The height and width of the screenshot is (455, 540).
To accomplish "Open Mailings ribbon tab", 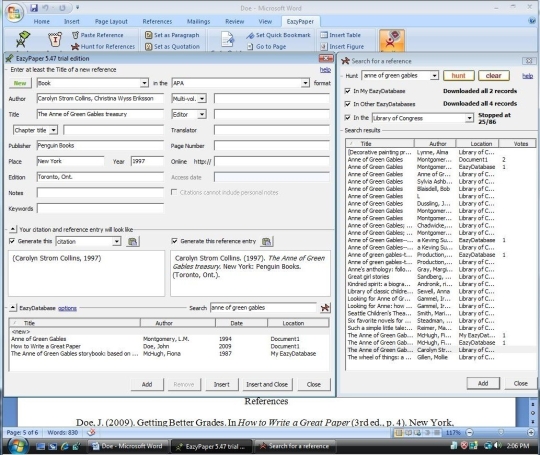I will pyautogui.click(x=198, y=21).
